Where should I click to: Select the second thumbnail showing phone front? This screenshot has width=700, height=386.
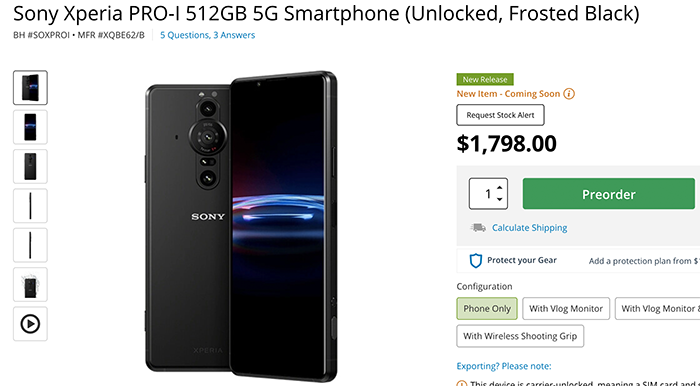pos(30,127)
